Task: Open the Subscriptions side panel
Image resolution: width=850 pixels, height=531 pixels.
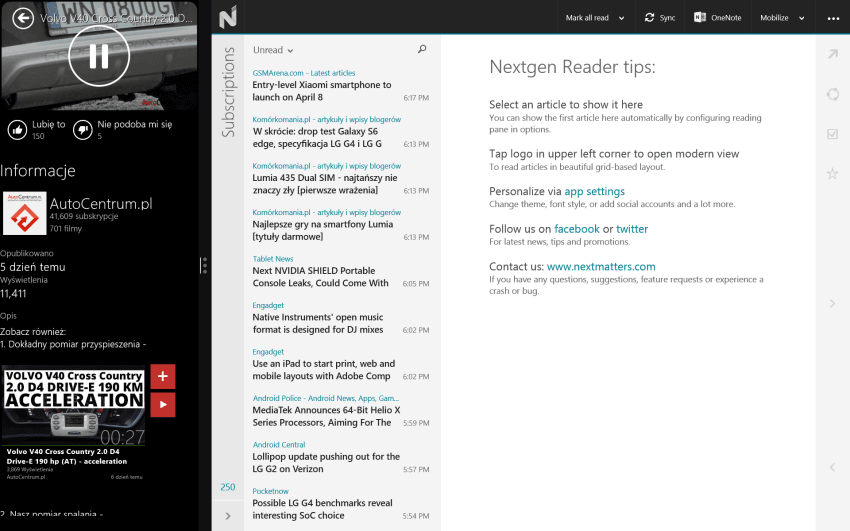Action: point(228,92)
